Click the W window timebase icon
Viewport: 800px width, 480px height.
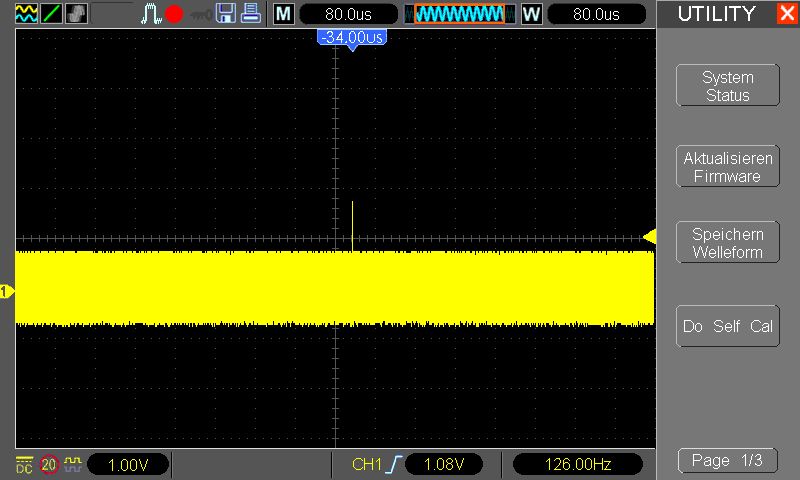click(x=531, y=14)
